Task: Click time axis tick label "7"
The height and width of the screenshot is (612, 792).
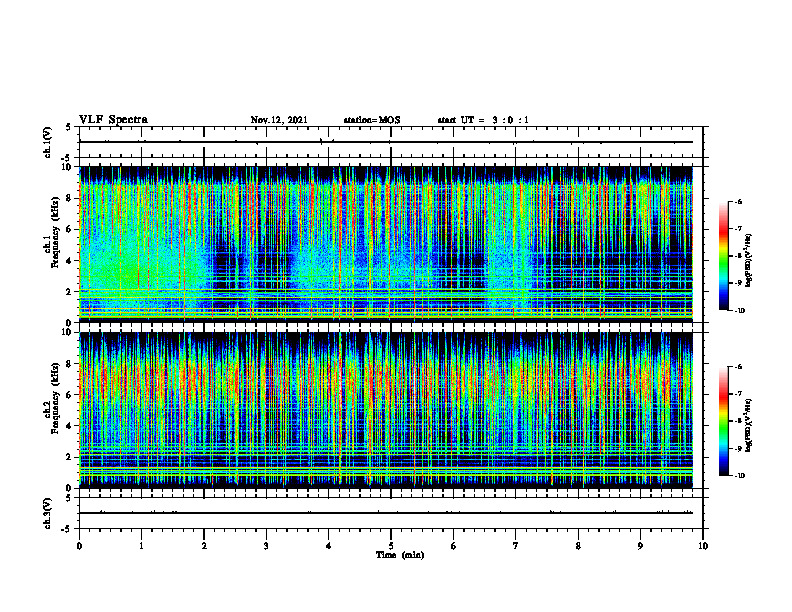Action: tap(516, 546)
